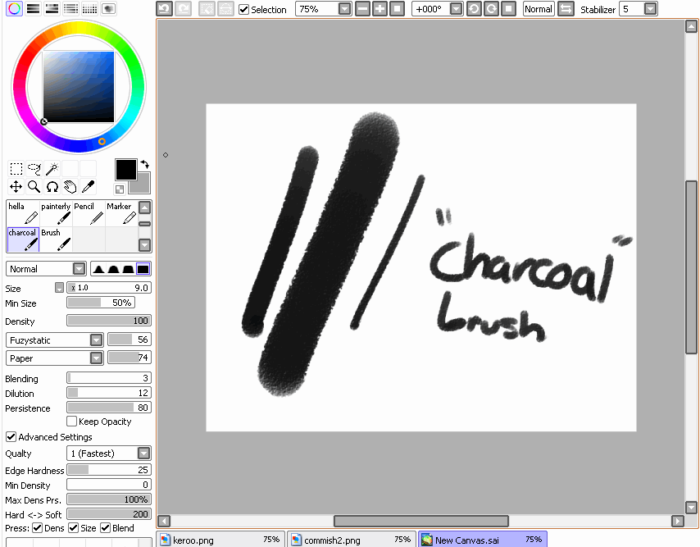The width and height of the screenshot is (700, 547).
Task: Click the canvas horizontal scrollbar thumb
Action: click(x=421, y=521)
